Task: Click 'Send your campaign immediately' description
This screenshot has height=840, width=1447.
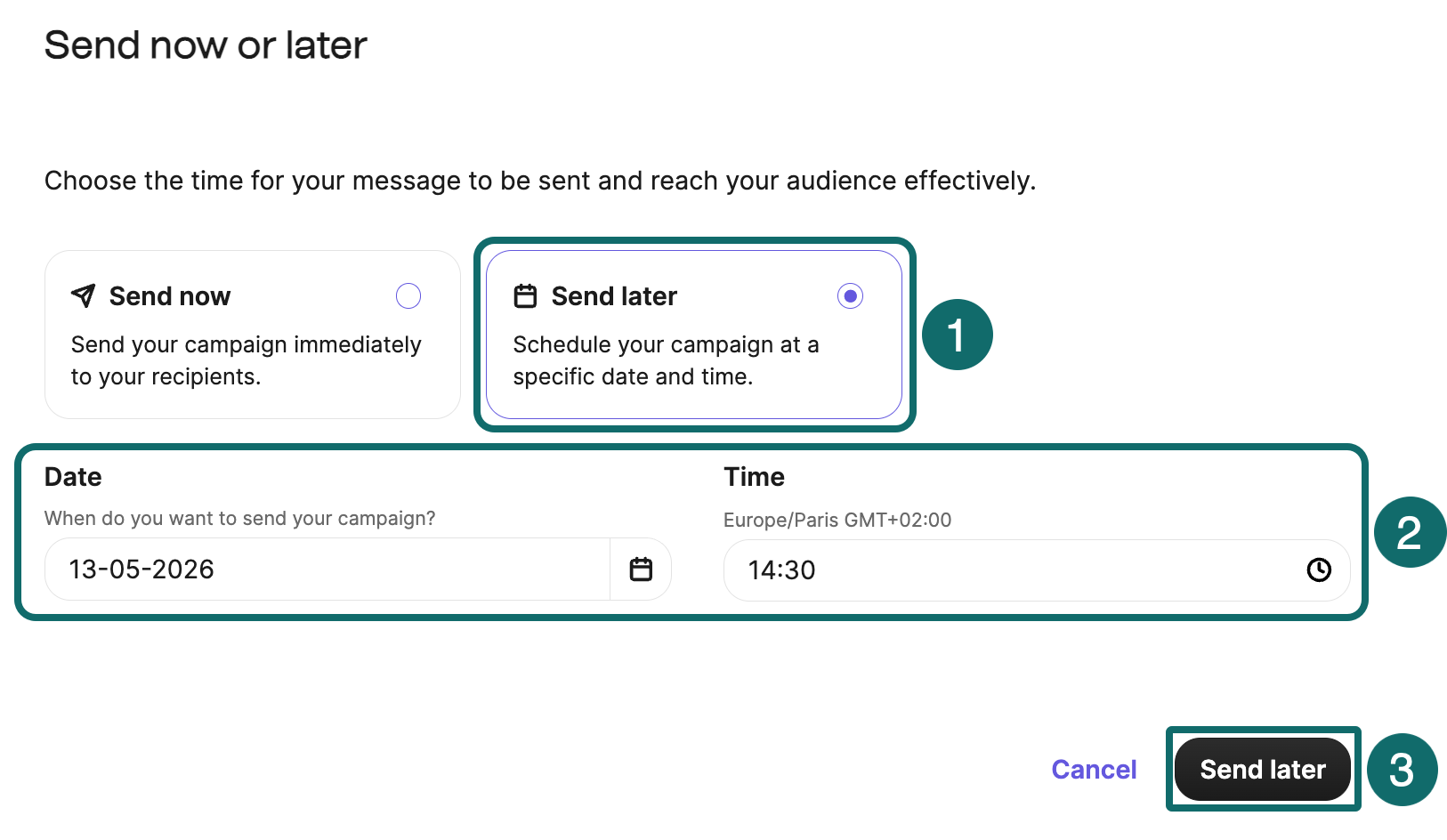Action: point(247,360)
